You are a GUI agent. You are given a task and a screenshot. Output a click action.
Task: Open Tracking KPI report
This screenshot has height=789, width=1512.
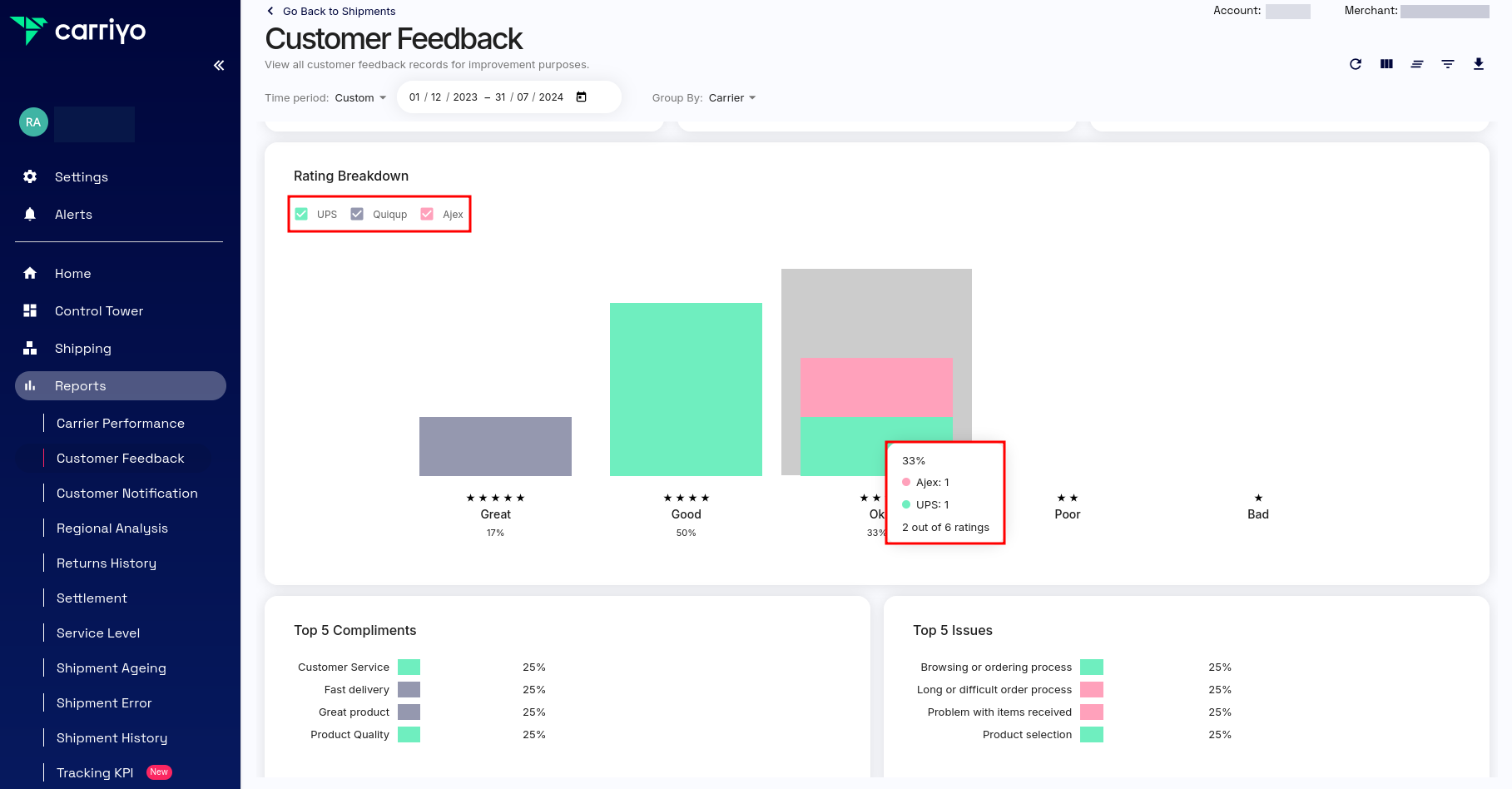coord(95,772)
